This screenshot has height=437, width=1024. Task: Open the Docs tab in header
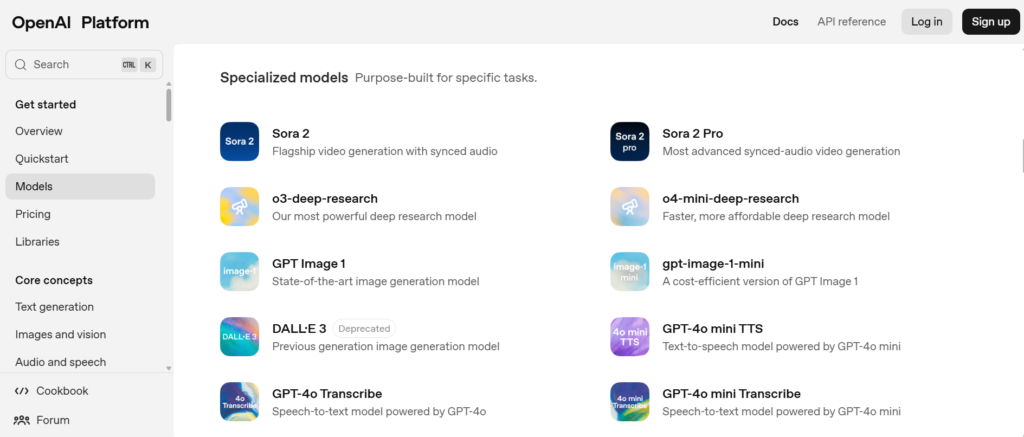coord(785,22)
